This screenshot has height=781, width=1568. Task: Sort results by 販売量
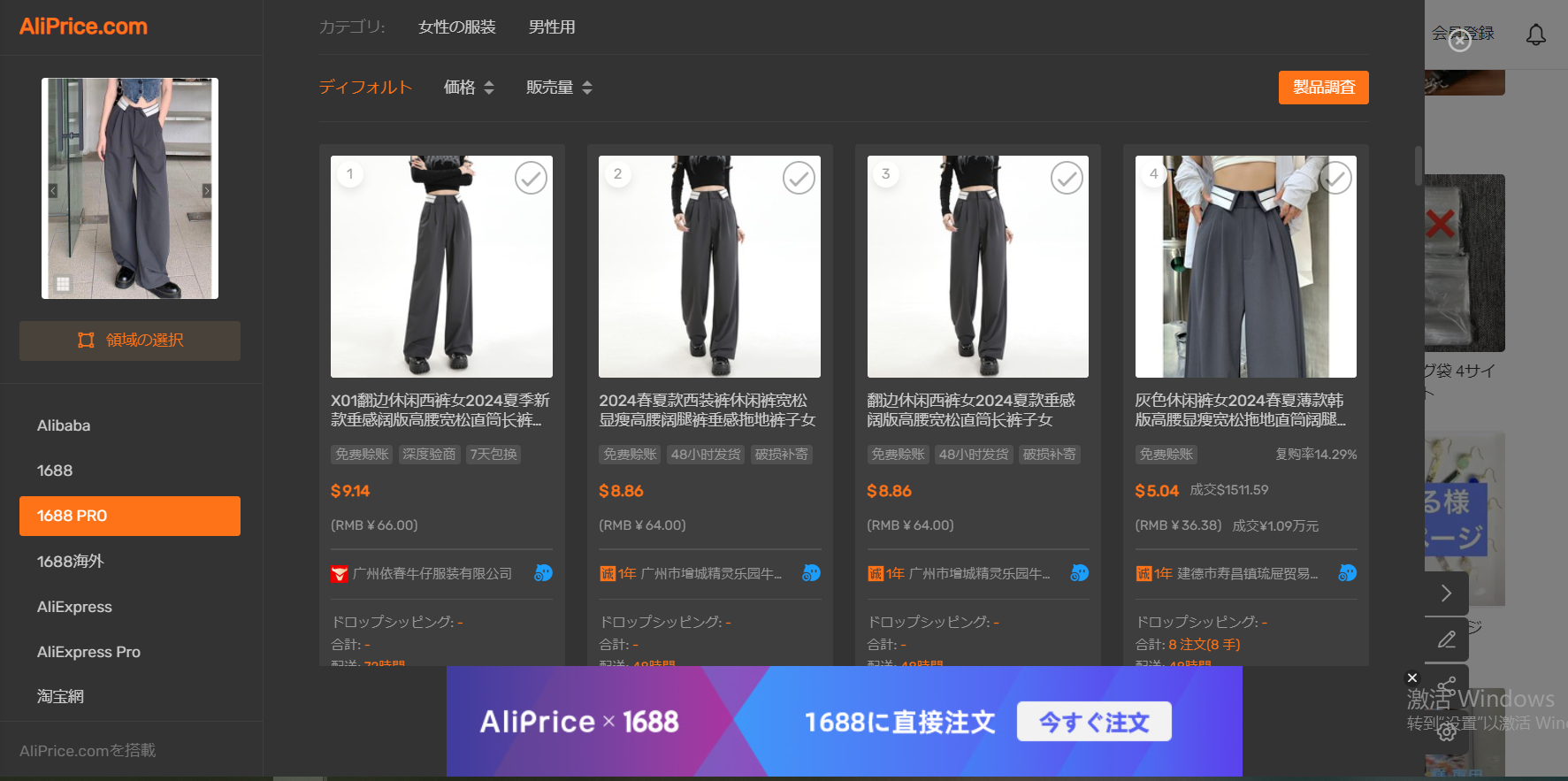[559, 88]
